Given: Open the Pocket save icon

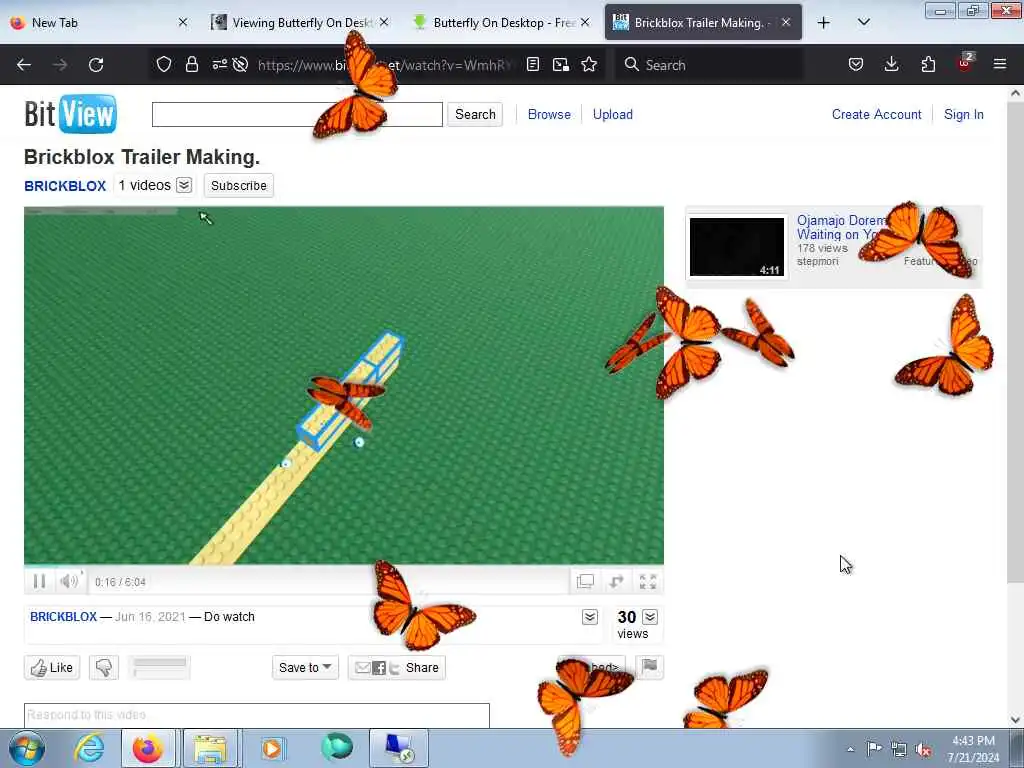Looking at the screenshot, I should [856, 64].
